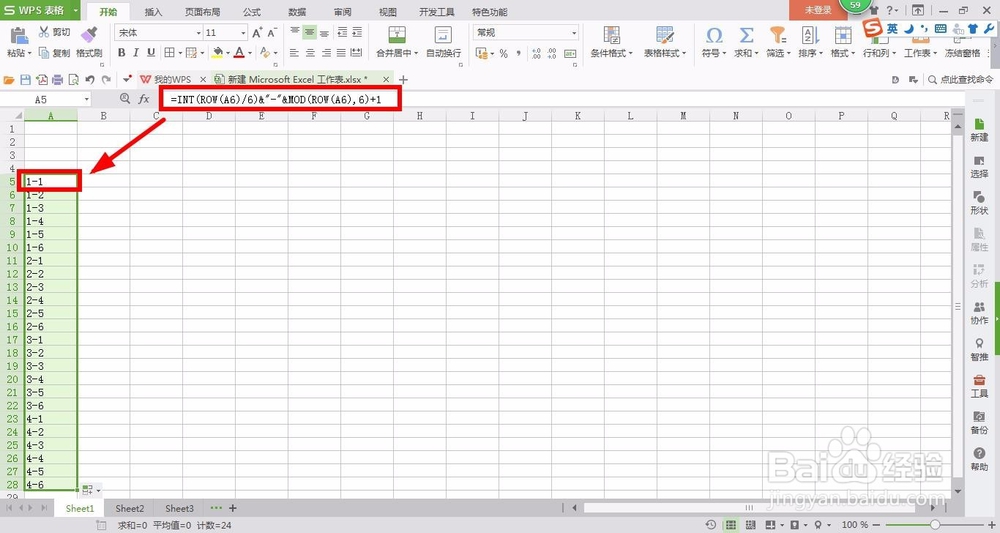The width and height of the screenshot is (1000, 533).
Task: Click the zoom slider handle
Action: tap(935, 525)
